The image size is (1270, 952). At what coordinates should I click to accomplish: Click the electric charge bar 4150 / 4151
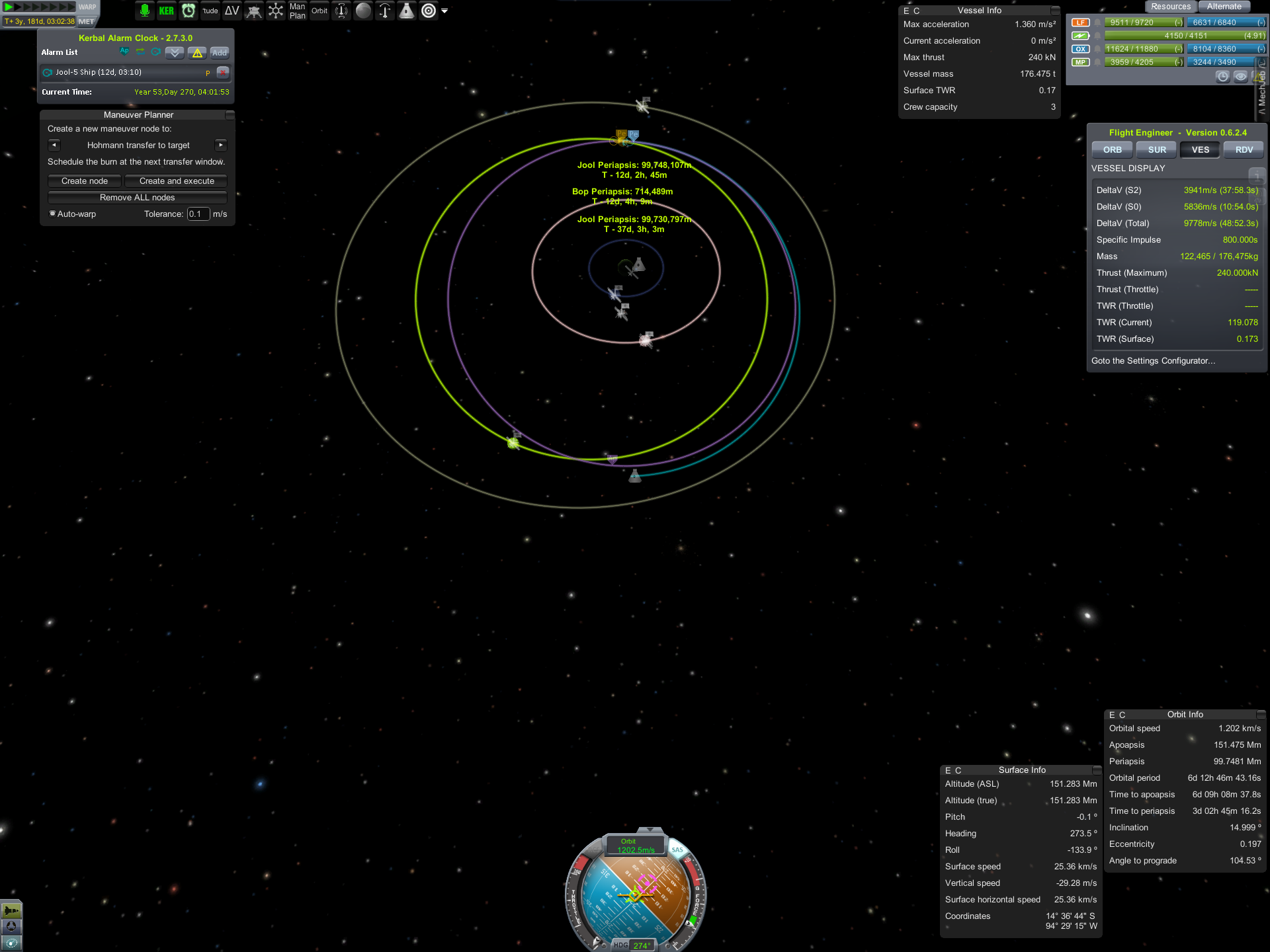tap(1185, 36)
